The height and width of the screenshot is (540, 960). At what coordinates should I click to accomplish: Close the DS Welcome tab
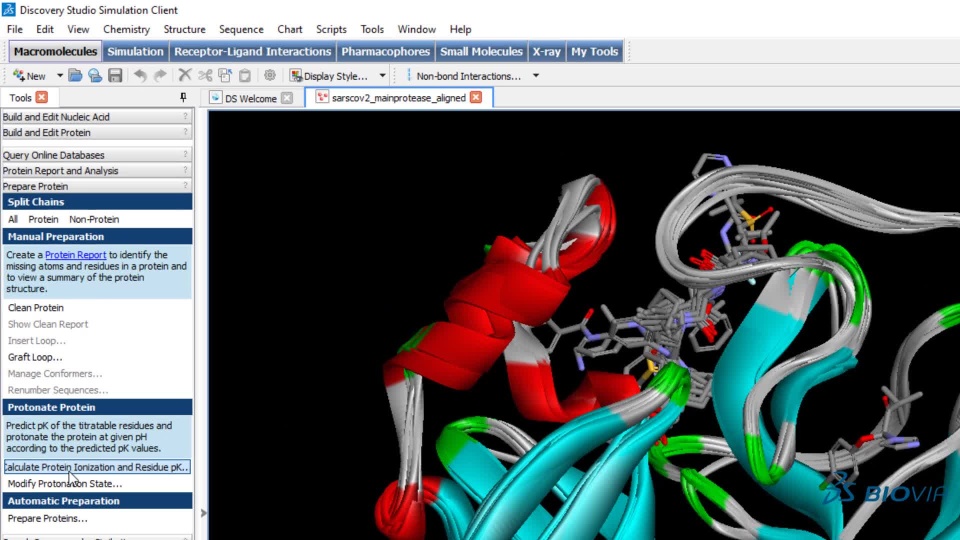[x=287, y=98]
